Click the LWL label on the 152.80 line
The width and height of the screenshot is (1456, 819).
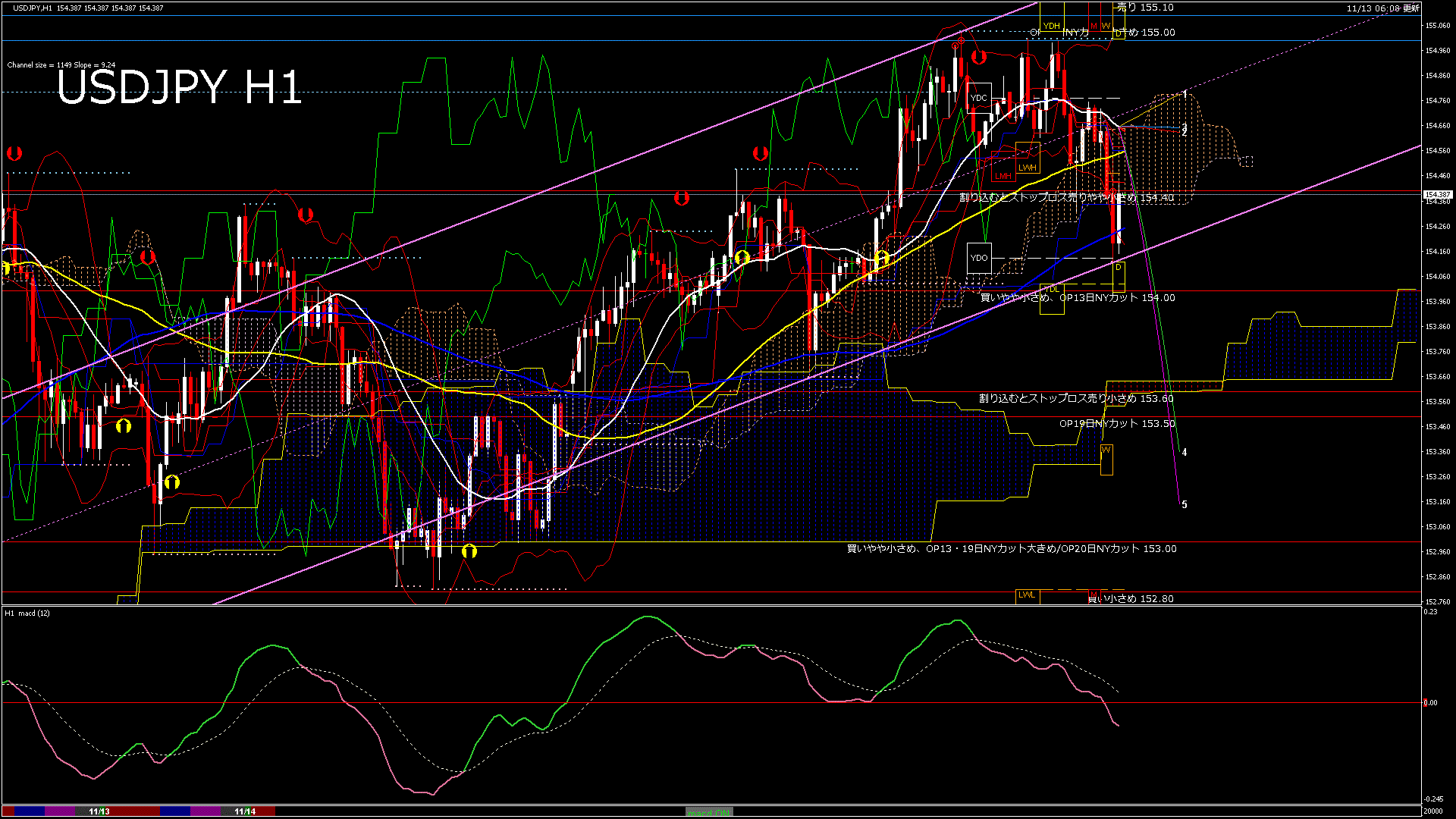click(1027, 595)
